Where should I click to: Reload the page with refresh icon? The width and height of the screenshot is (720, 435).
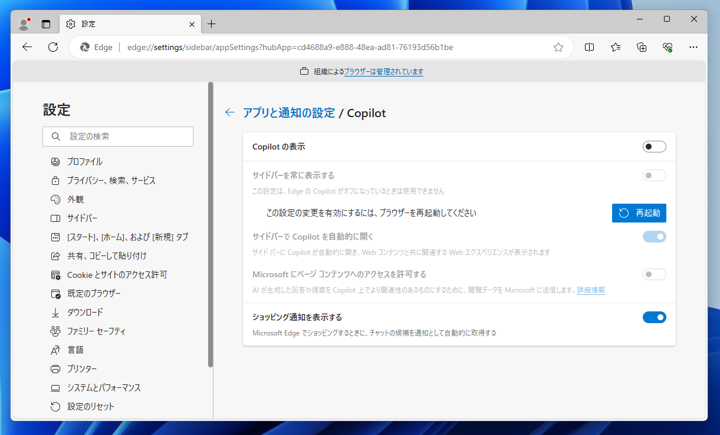[x=53, y=47]
